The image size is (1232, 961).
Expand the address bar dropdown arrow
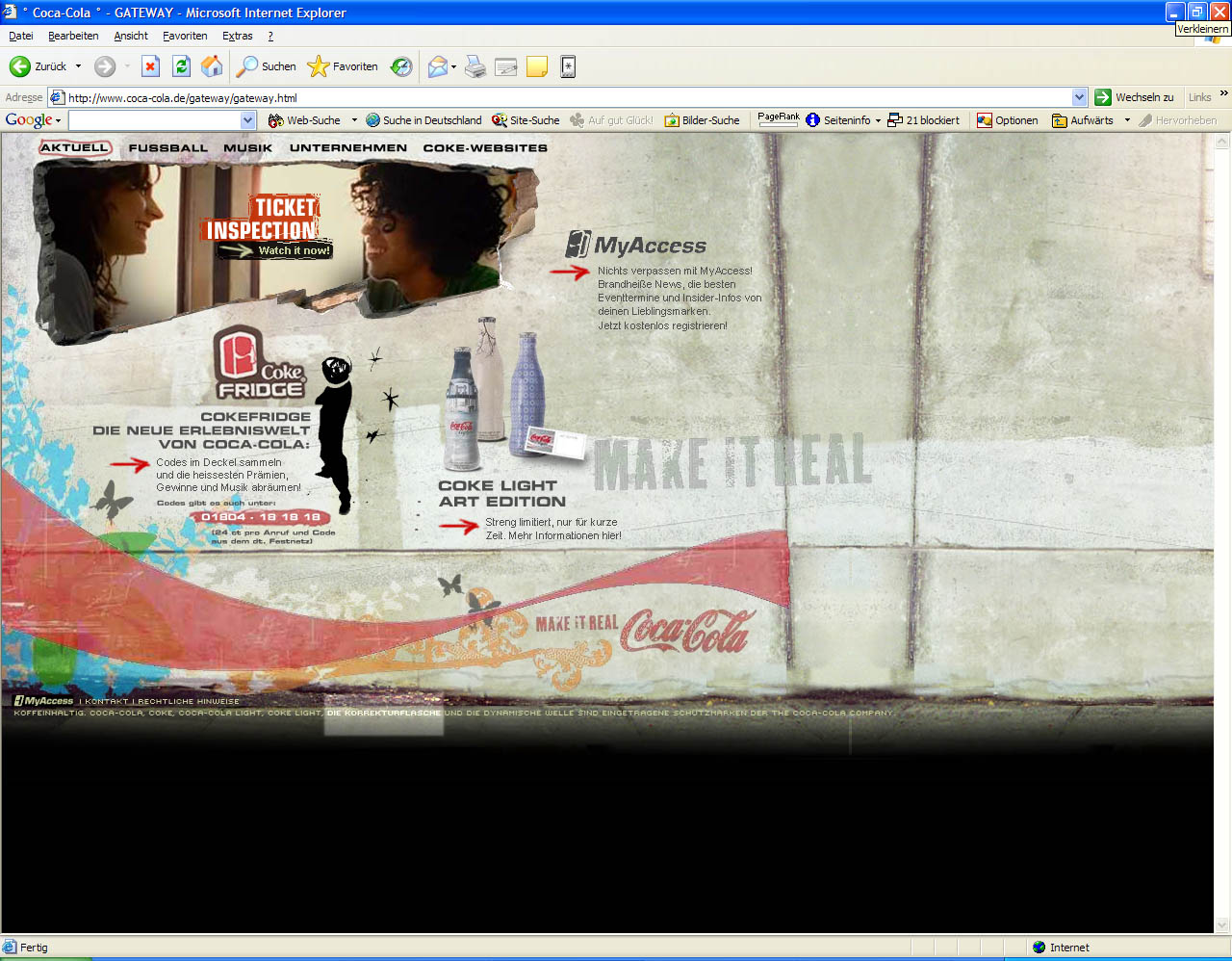(x=1079, y=97)
